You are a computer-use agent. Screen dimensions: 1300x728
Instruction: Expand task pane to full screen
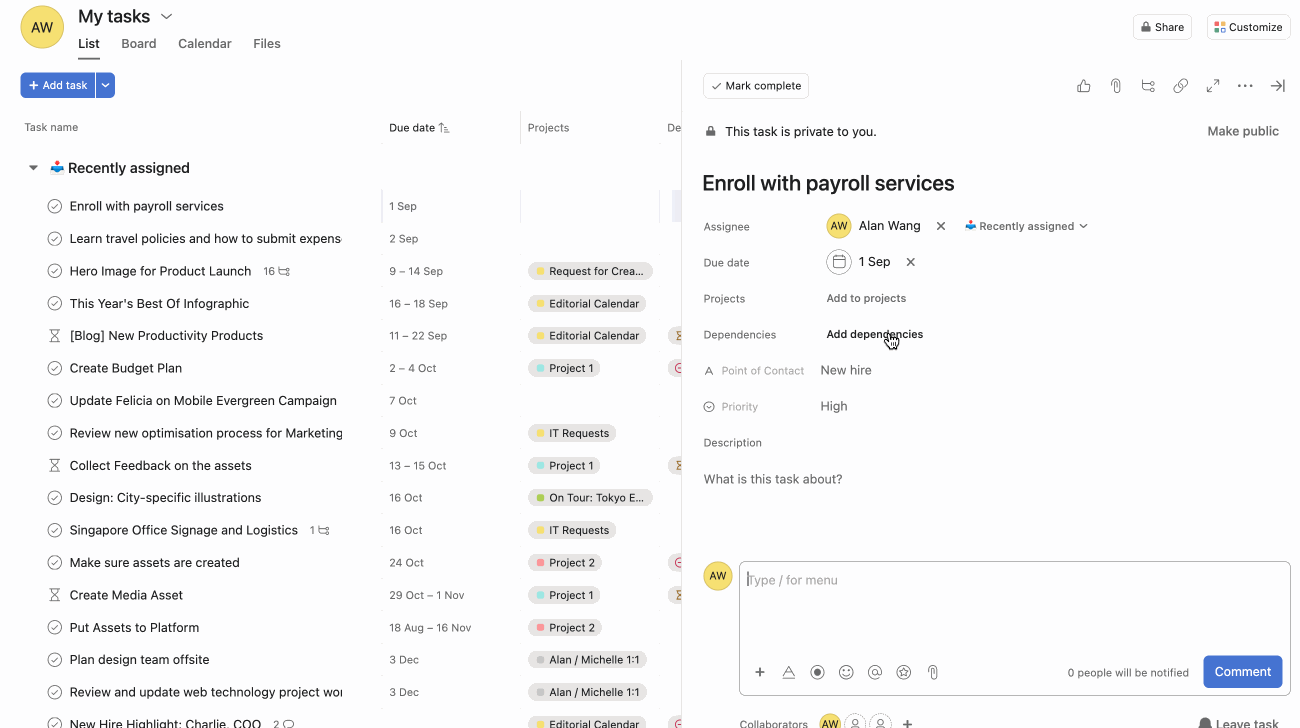tap(1213, 86)
